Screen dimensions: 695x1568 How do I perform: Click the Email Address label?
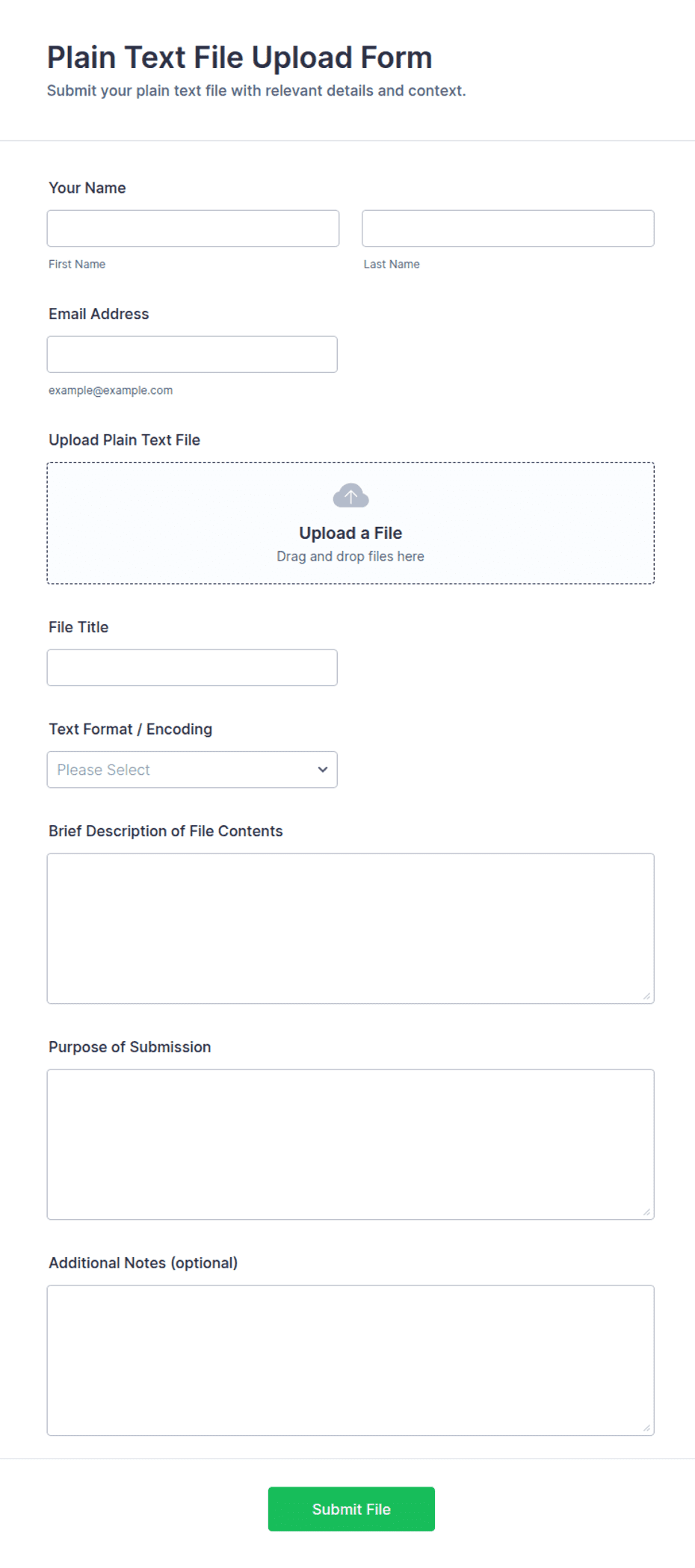(99, 314)
